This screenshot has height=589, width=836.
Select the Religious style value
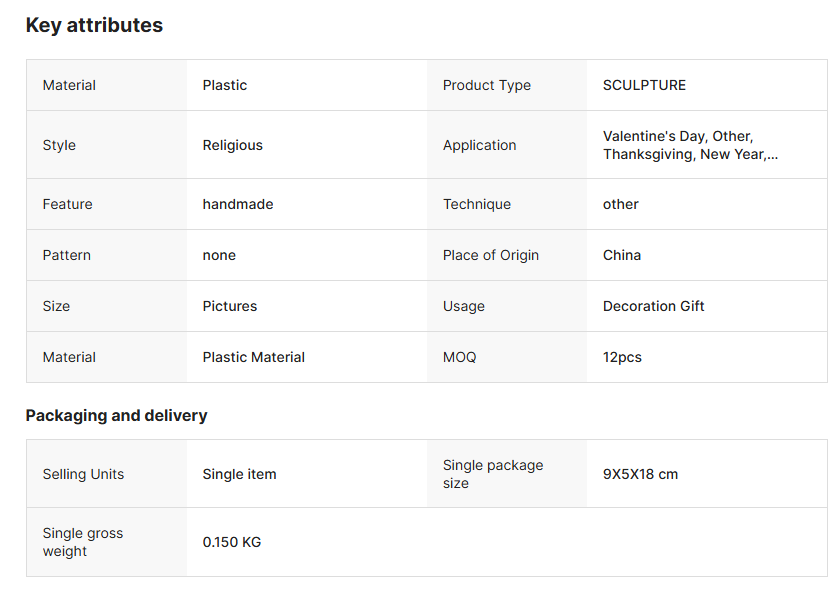232,145
